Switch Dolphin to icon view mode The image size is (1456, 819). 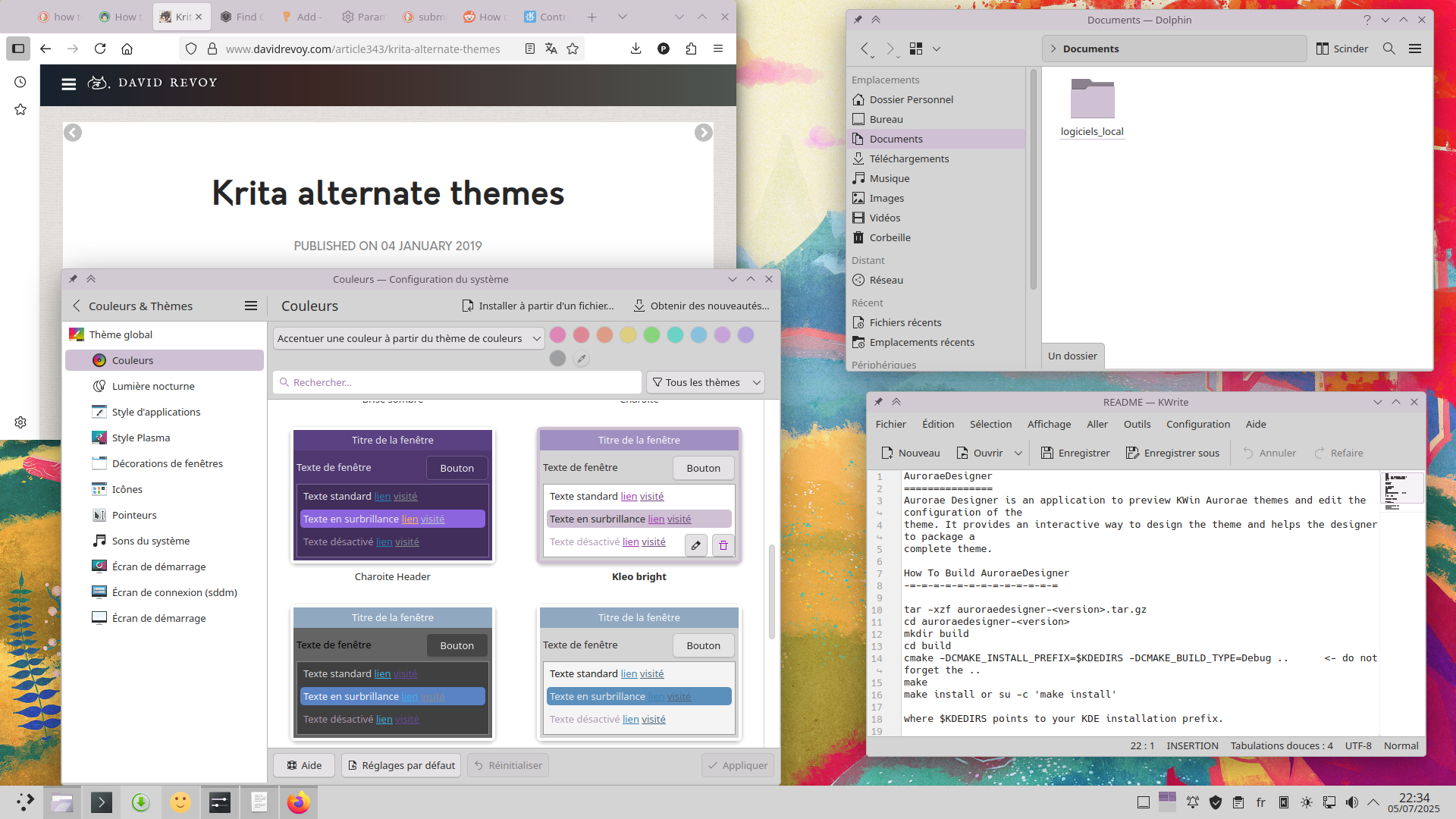click(916, 49)
